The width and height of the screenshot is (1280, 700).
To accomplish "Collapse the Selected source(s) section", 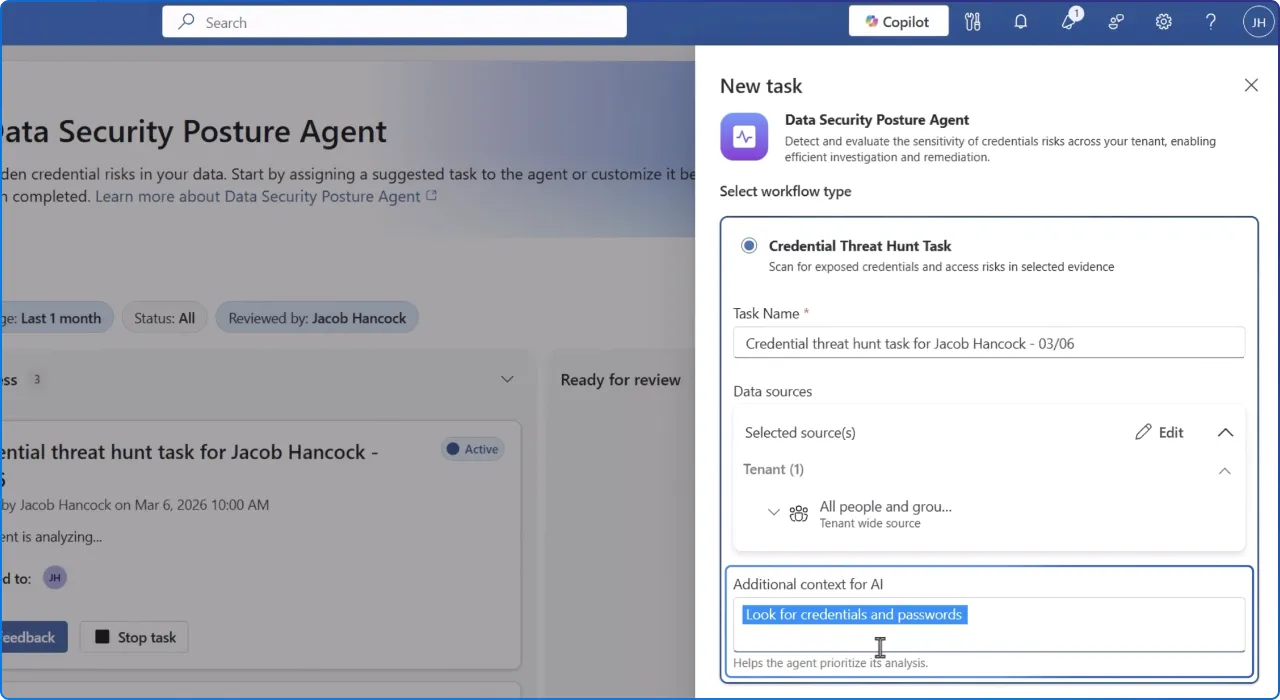I will pos(1225,432).
